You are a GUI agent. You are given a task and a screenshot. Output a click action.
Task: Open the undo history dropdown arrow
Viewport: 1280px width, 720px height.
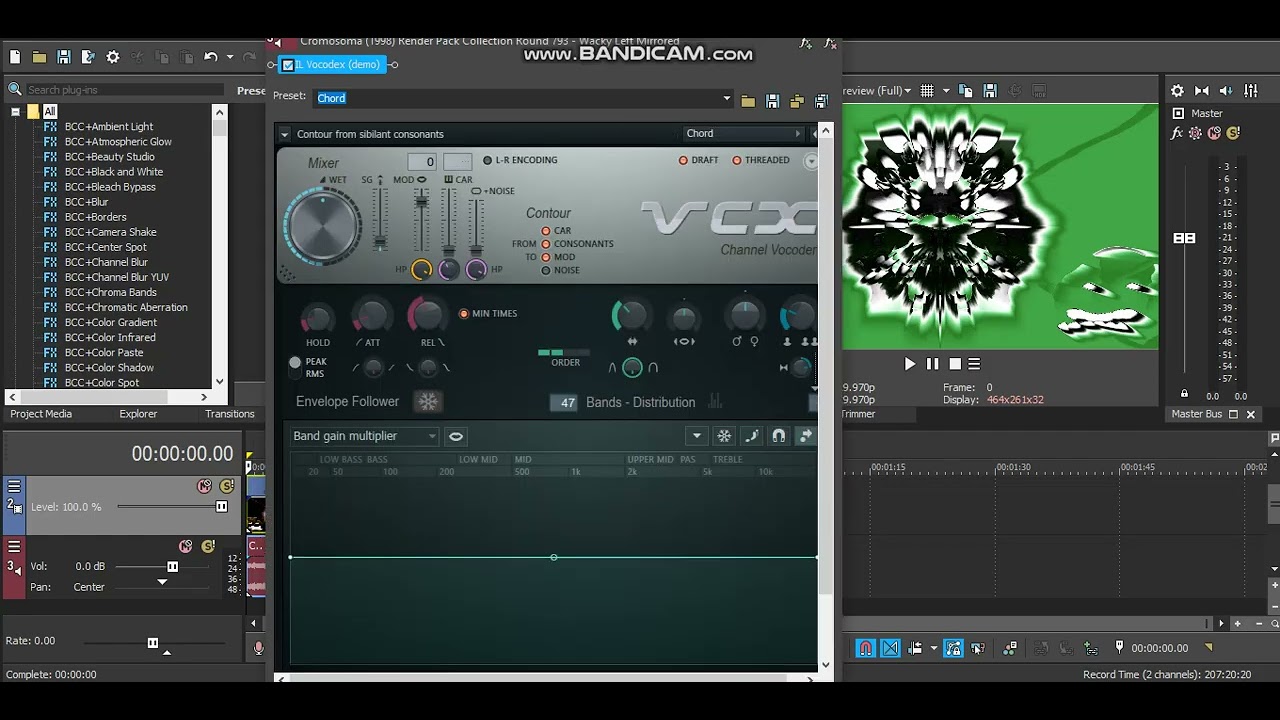pyautogui.click(x=230, y=57)
